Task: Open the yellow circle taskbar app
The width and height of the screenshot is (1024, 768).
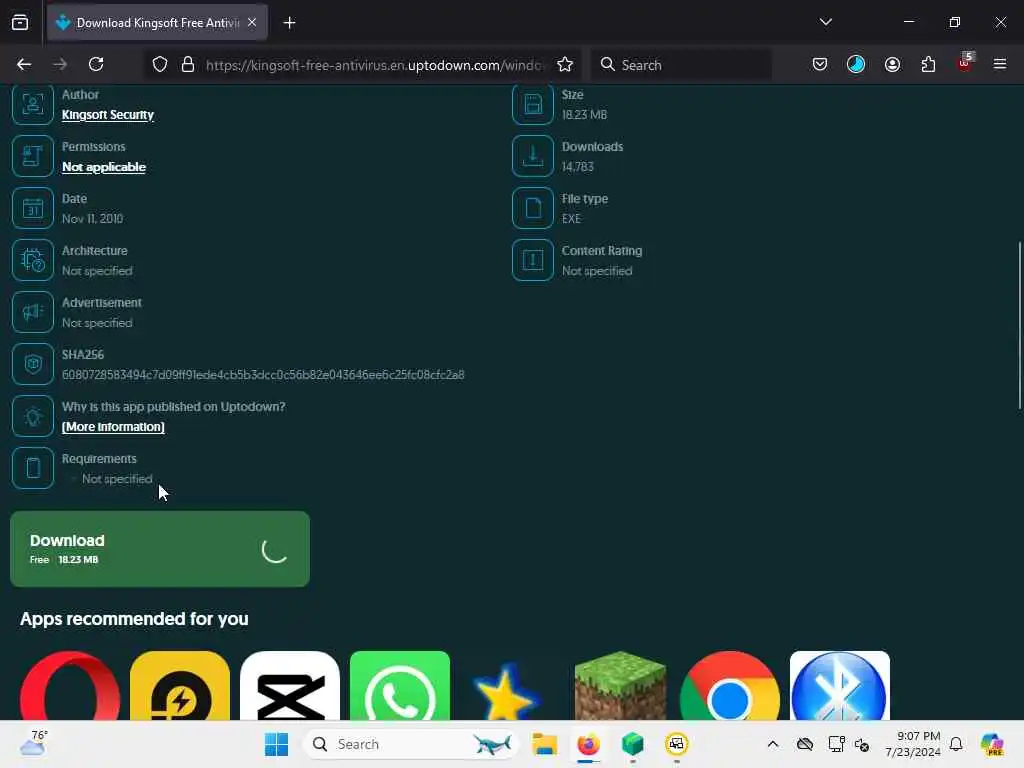Action: coord(677,744)
